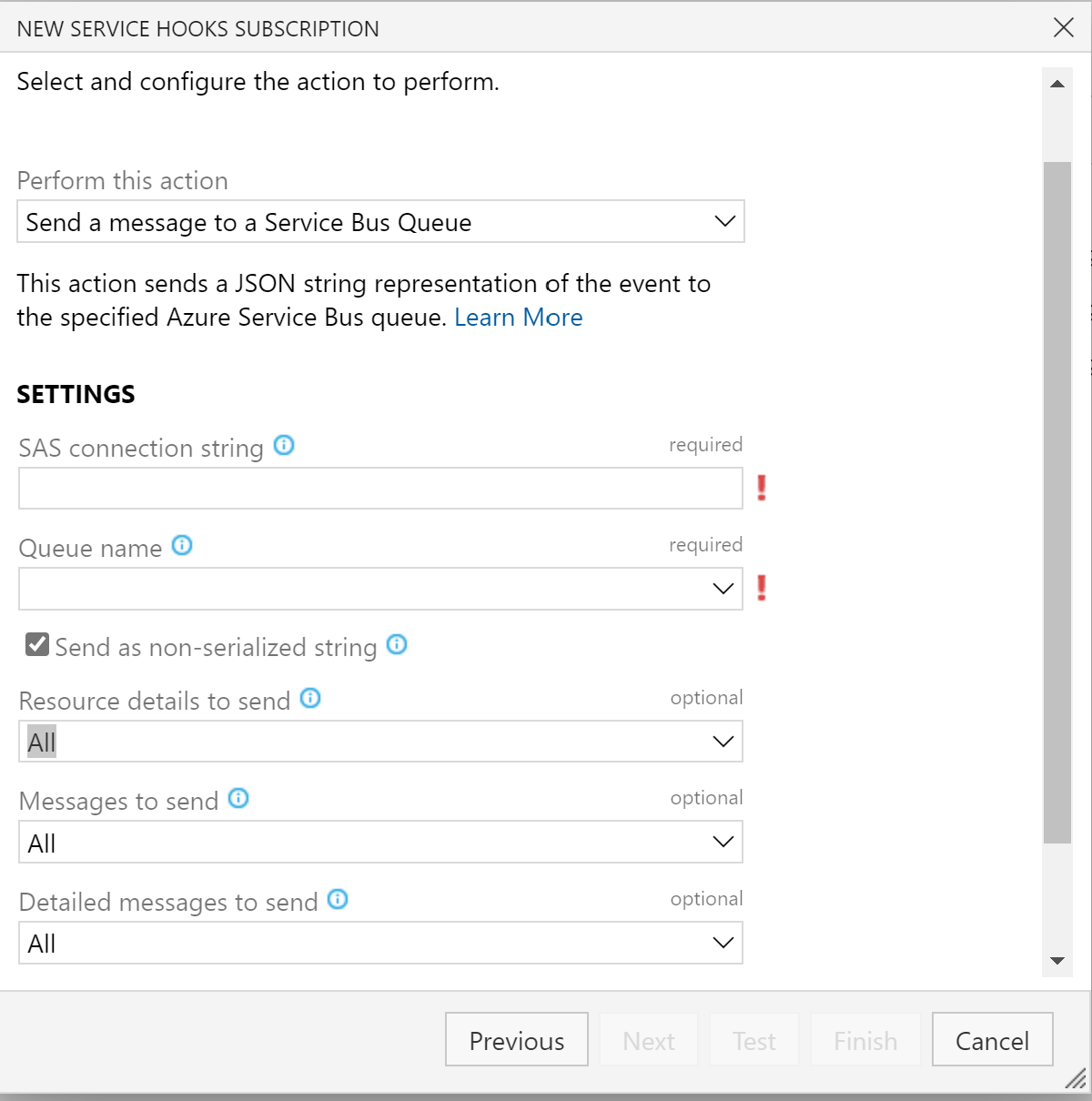1092x1101 pixels.
Task: Uncheck Send as non-serialized string checkbox
Action: [37, 645]
